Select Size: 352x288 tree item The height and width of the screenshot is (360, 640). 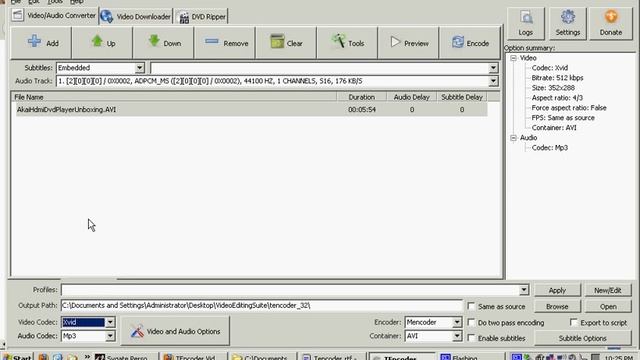coord(553,88)
